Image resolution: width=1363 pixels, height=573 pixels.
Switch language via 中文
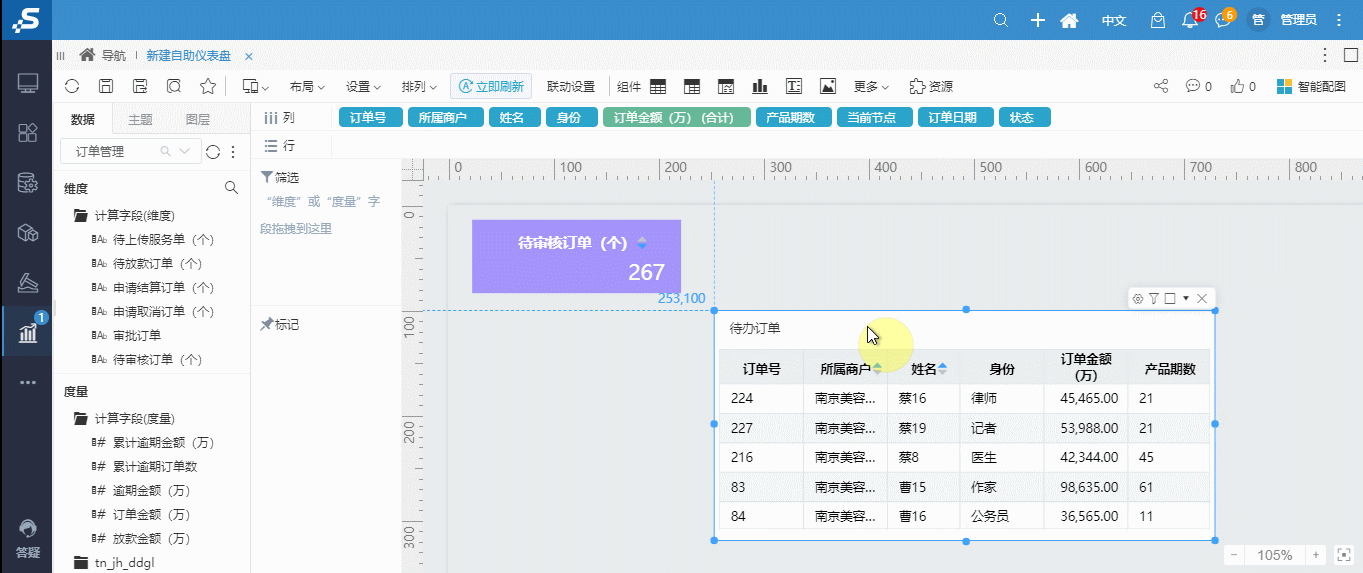[x=1113, y=20]
